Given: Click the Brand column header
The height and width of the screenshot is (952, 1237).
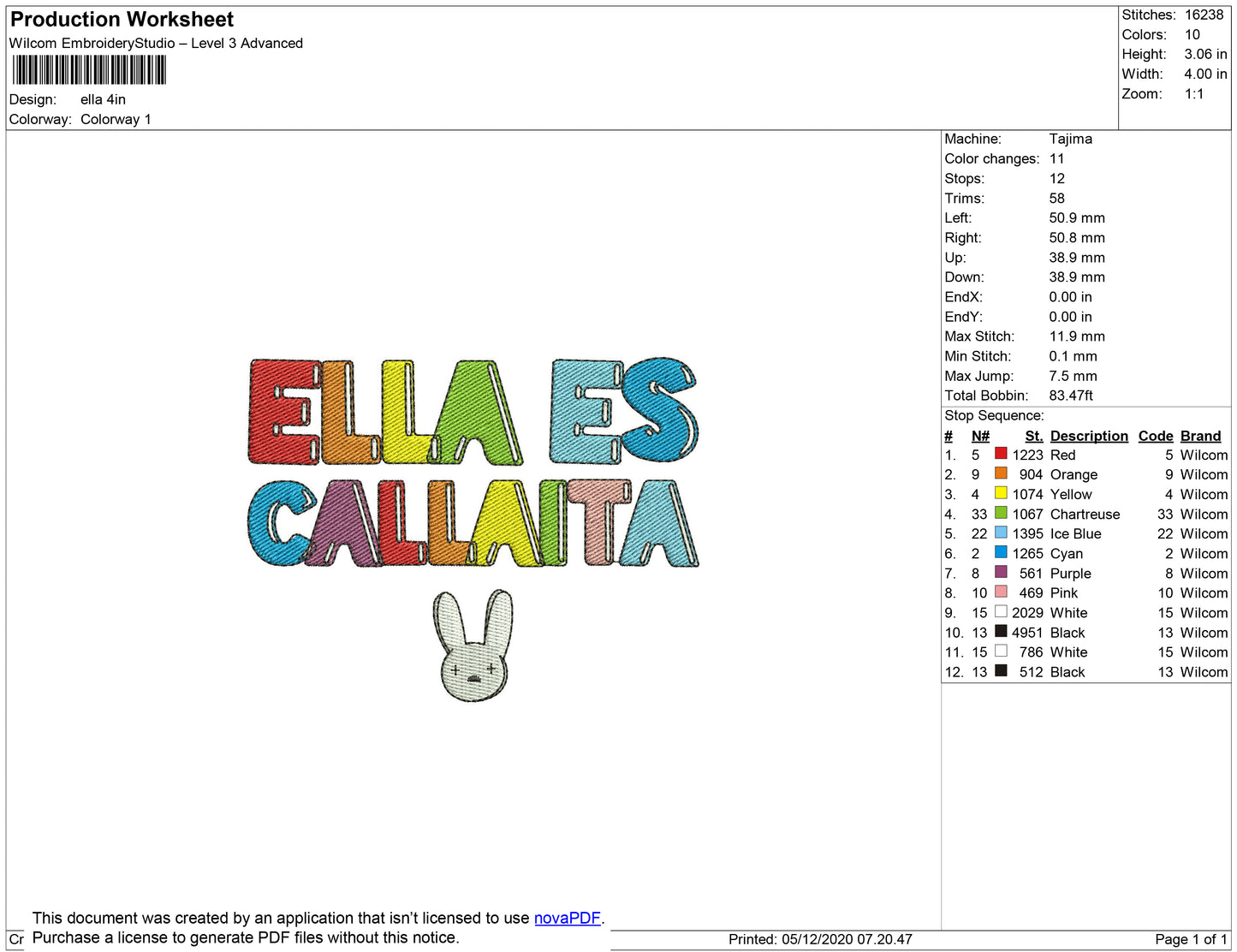Looking at the screenshot, I should pos(1200,436).
